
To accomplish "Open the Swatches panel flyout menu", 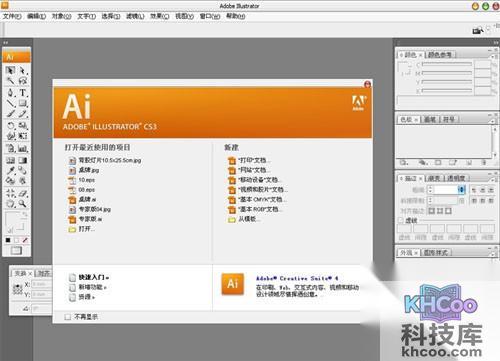I will coord(493,120).
